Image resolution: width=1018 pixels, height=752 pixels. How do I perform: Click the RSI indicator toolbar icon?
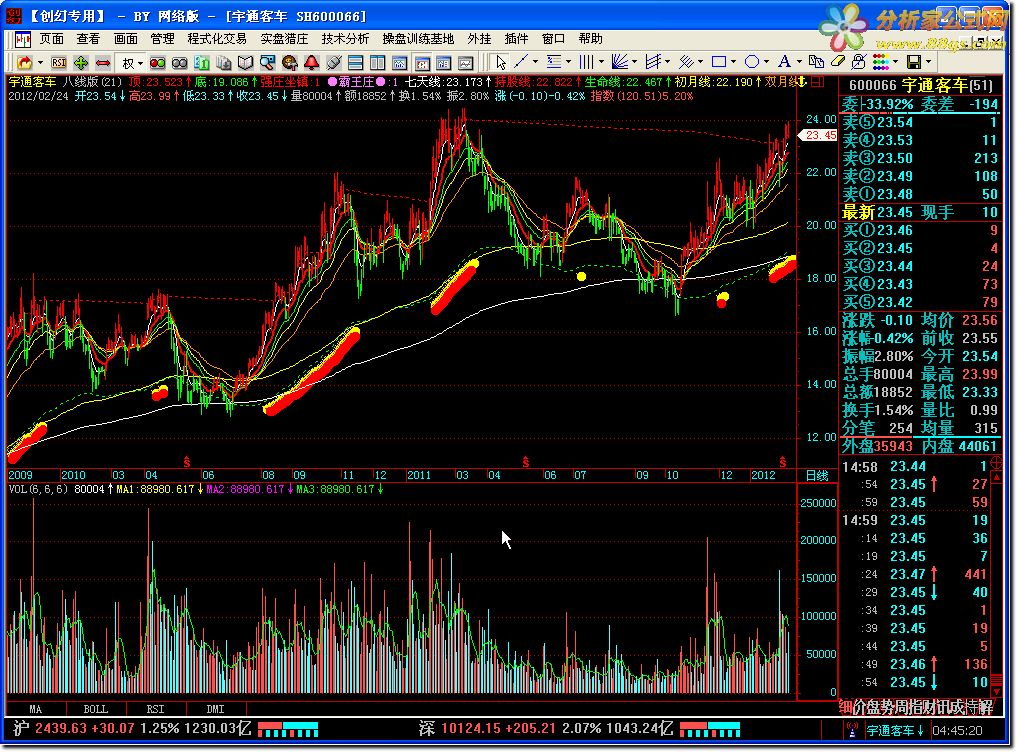[59, 63]
